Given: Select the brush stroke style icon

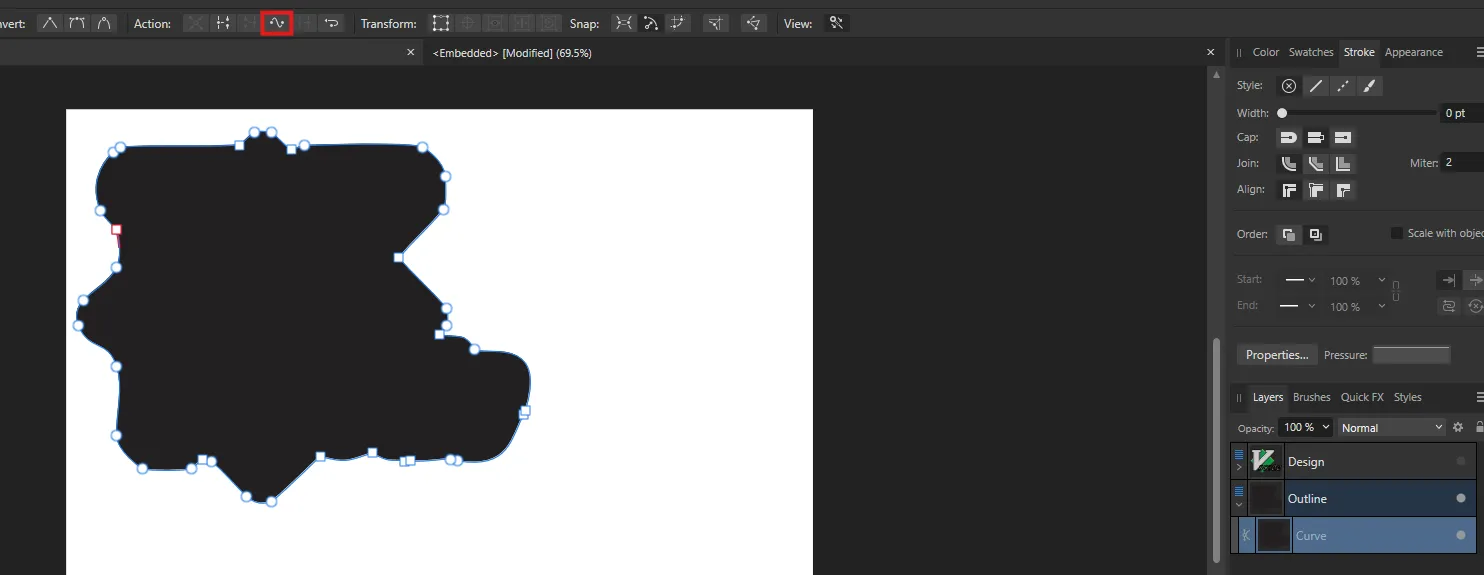Looking at the screenshot, I should pyautogui.click(x=1370, y=86).
